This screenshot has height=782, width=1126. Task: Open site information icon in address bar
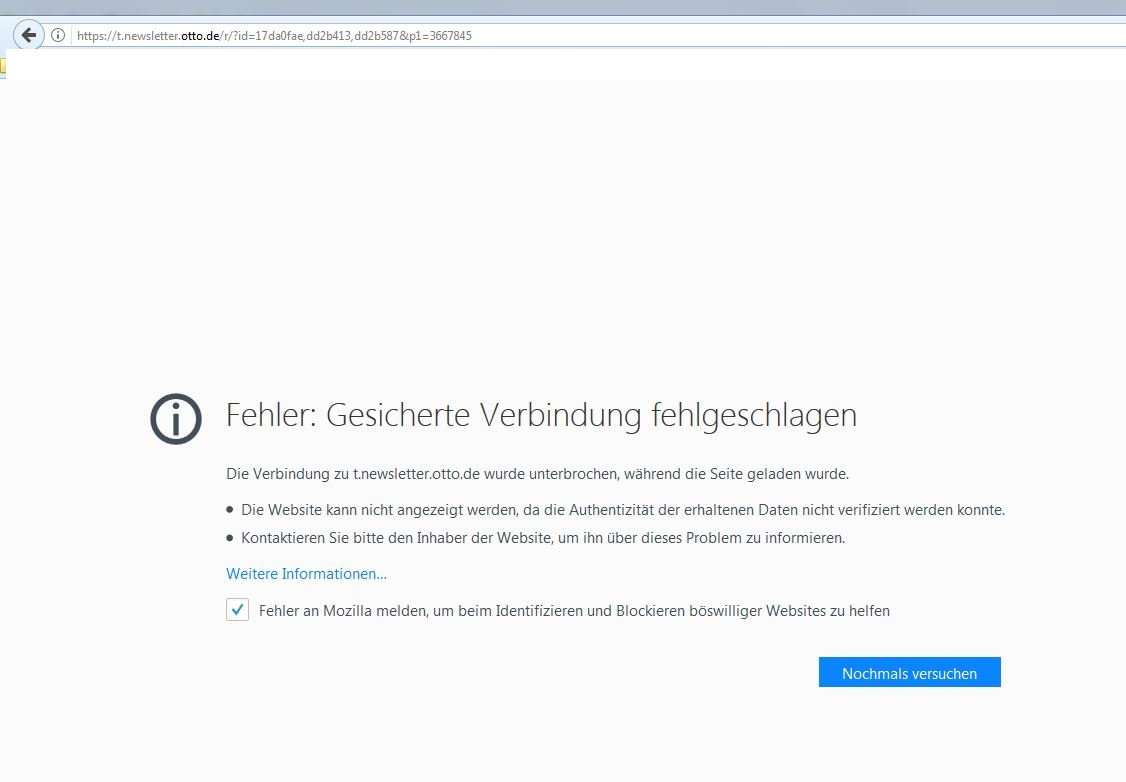pos(58,35)
